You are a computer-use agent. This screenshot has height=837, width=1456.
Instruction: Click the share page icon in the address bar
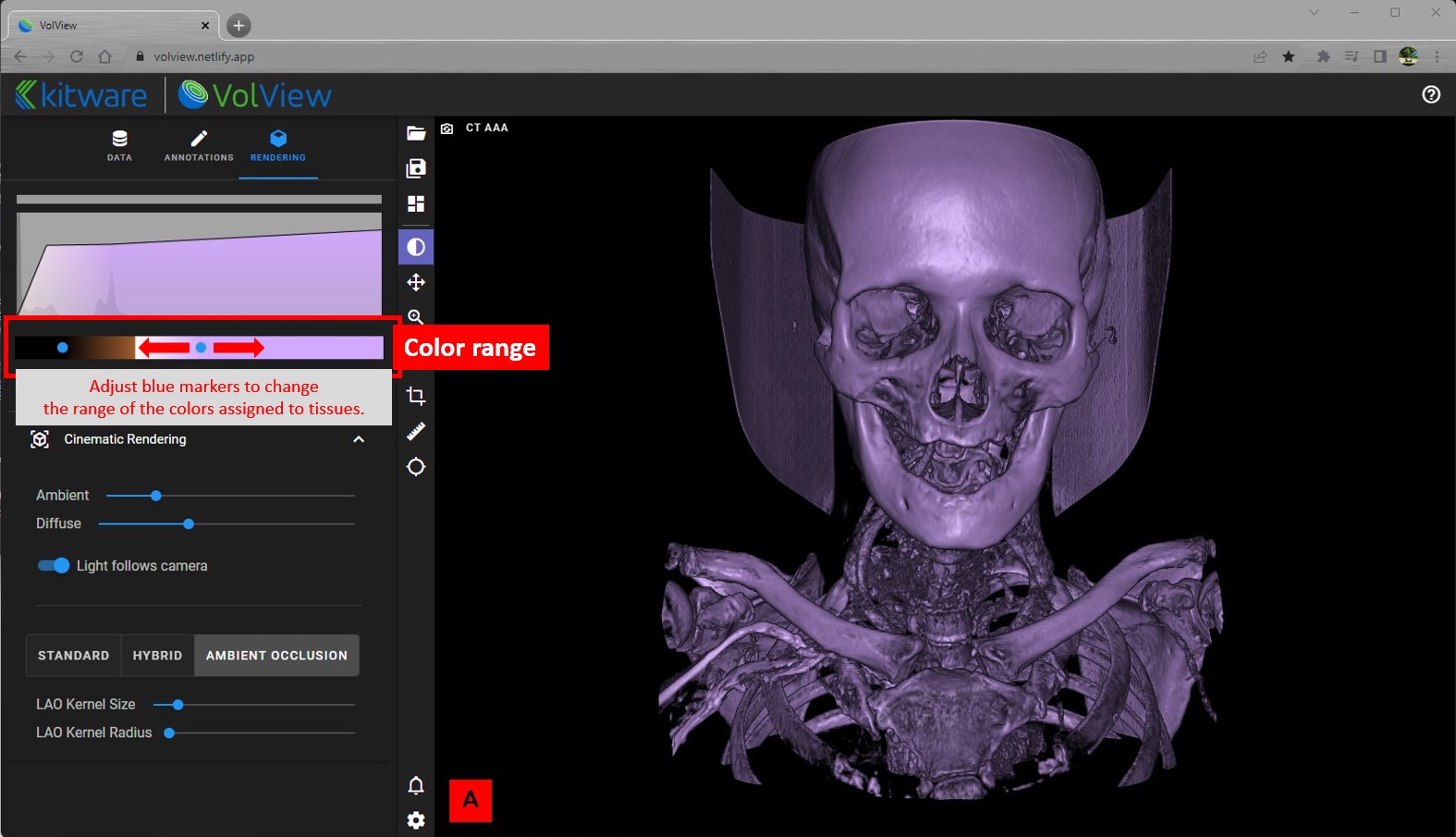click(x=1260, y=56)
